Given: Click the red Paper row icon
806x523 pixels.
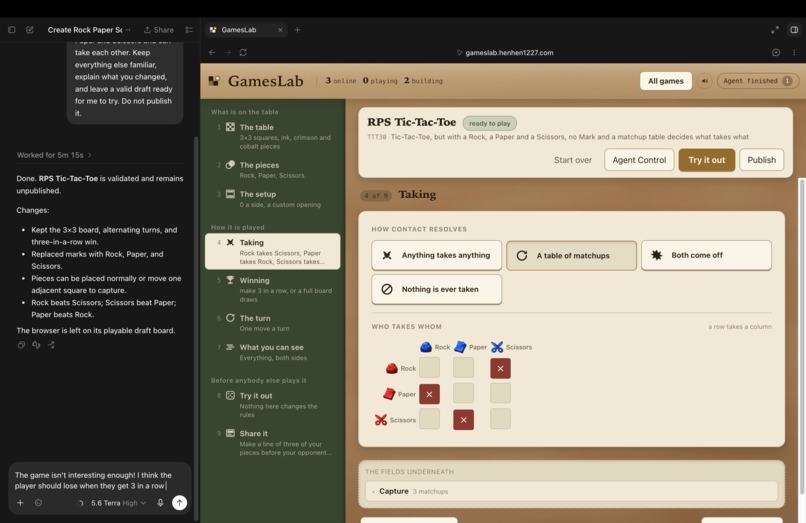Looking at the screenshot, I should [x=389, y=394].
